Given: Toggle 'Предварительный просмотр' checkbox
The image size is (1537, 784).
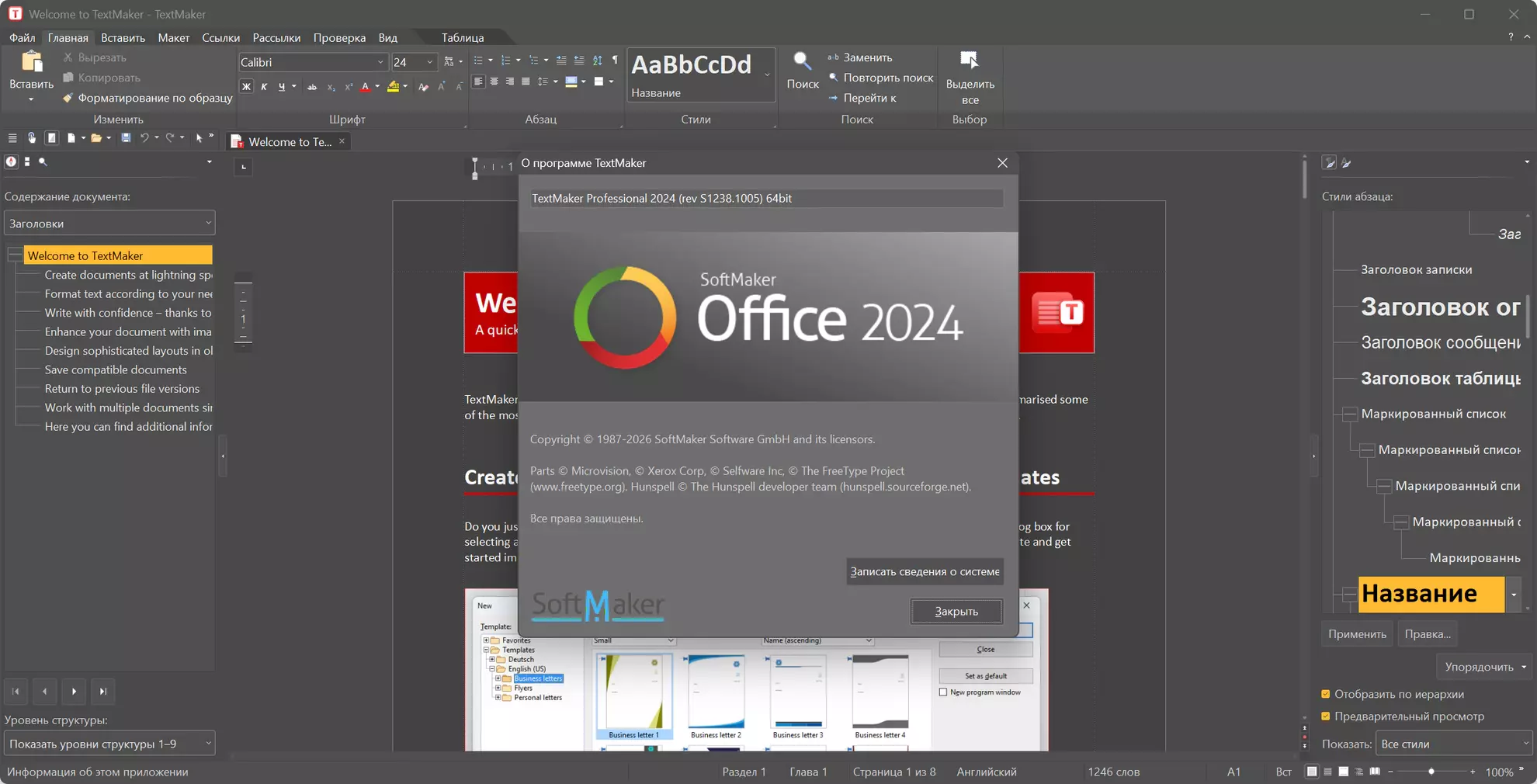Looking at the screenshot, I should click(x=1326, y=716).
